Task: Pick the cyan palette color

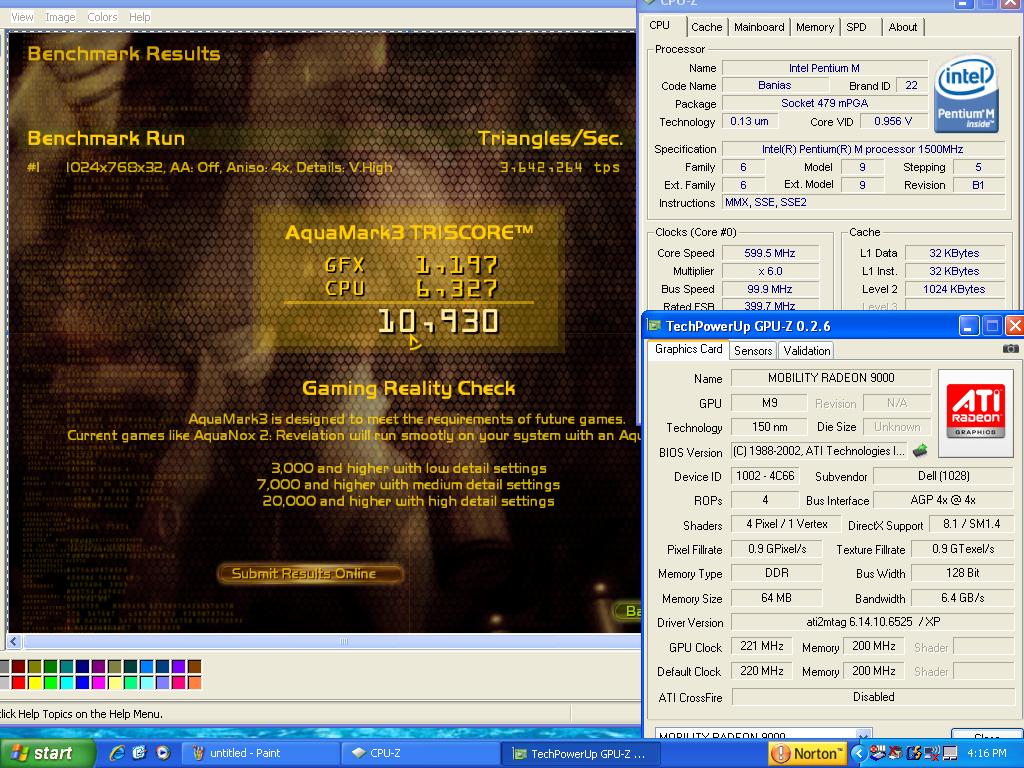Action: 67,682
